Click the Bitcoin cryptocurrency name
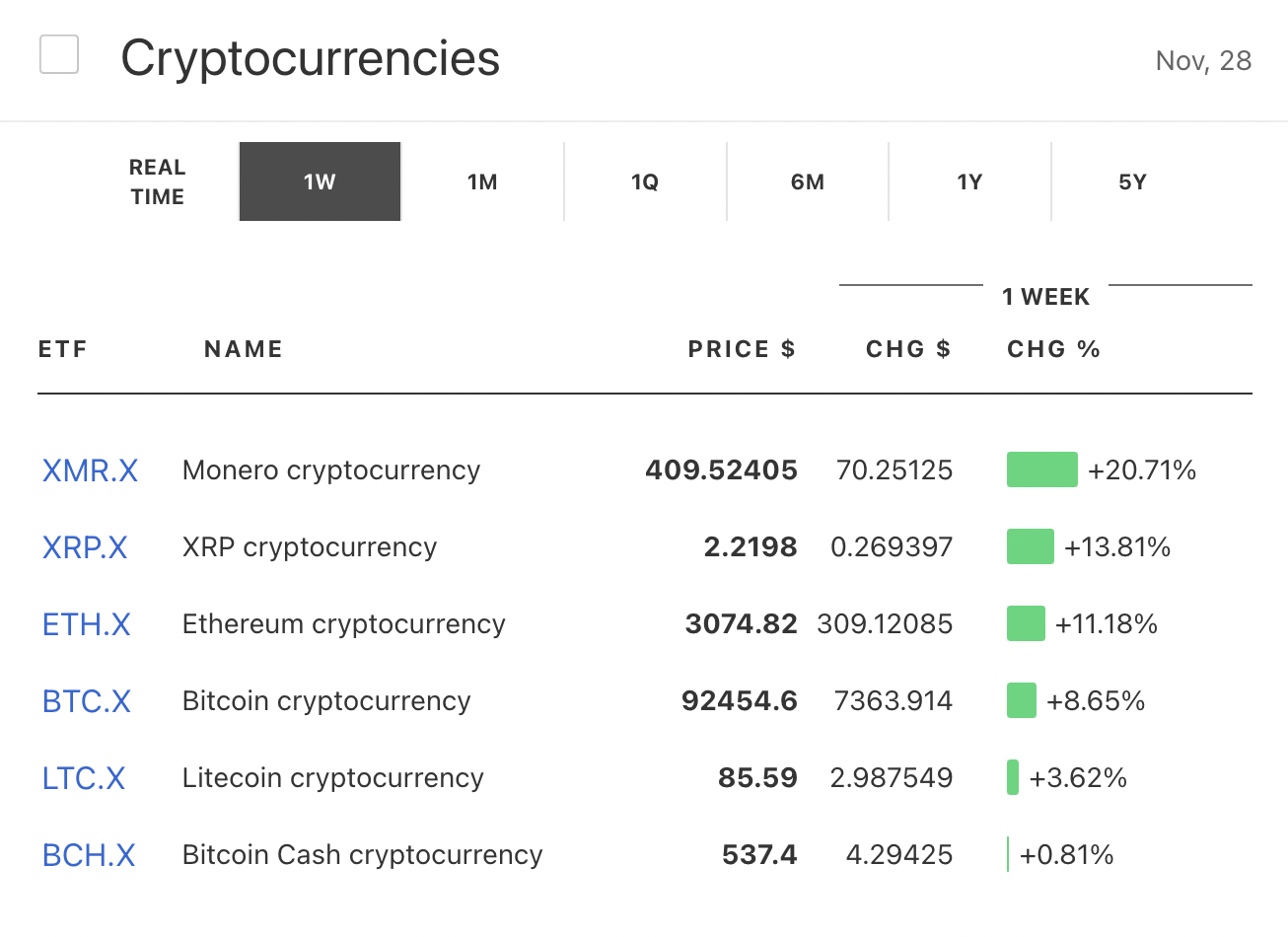Screen dimensions: 1288x937 point(326,701)
